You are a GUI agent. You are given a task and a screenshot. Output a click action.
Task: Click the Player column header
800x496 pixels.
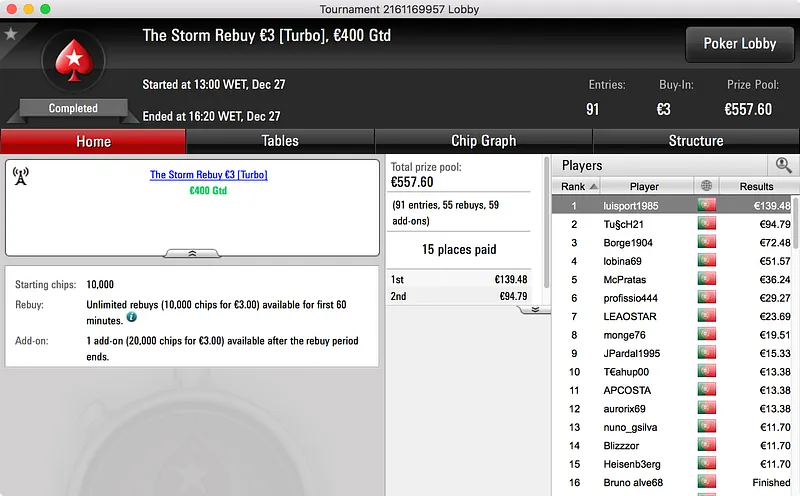click(644, 186)
